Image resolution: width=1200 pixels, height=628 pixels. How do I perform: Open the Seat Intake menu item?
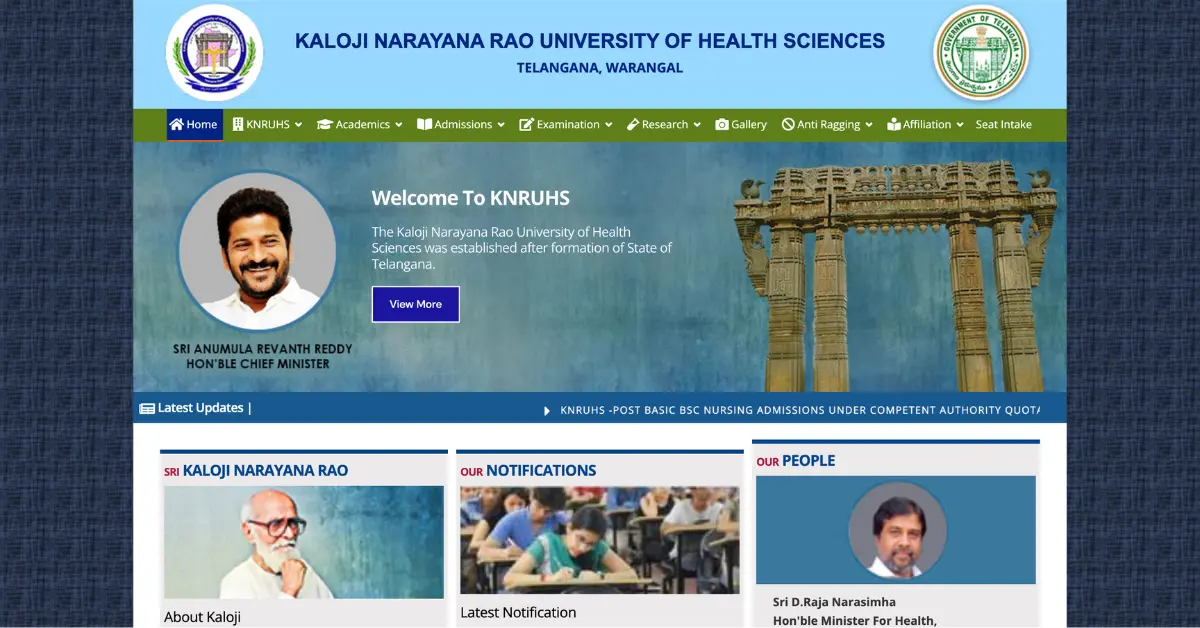pyautogui.click(x=1003, y=125)
